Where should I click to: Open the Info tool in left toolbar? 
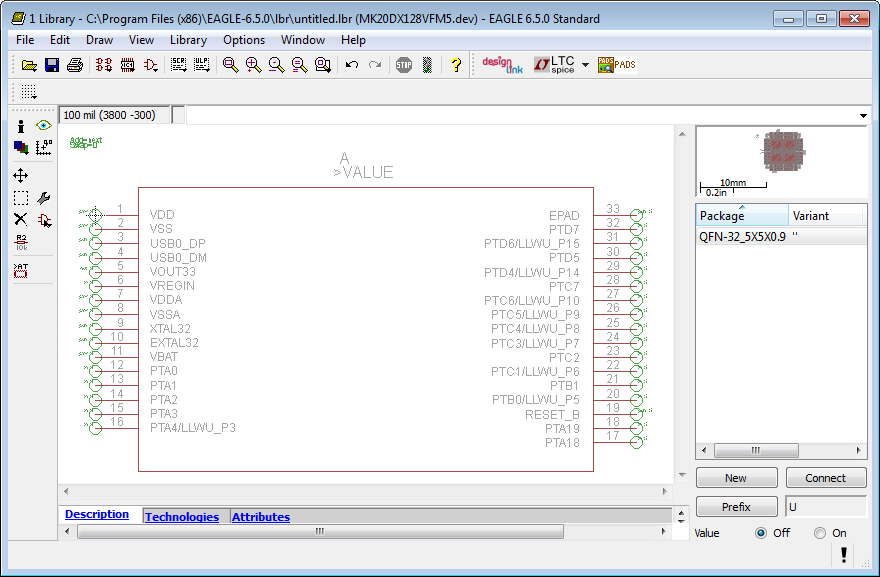(x=21, y=126)
